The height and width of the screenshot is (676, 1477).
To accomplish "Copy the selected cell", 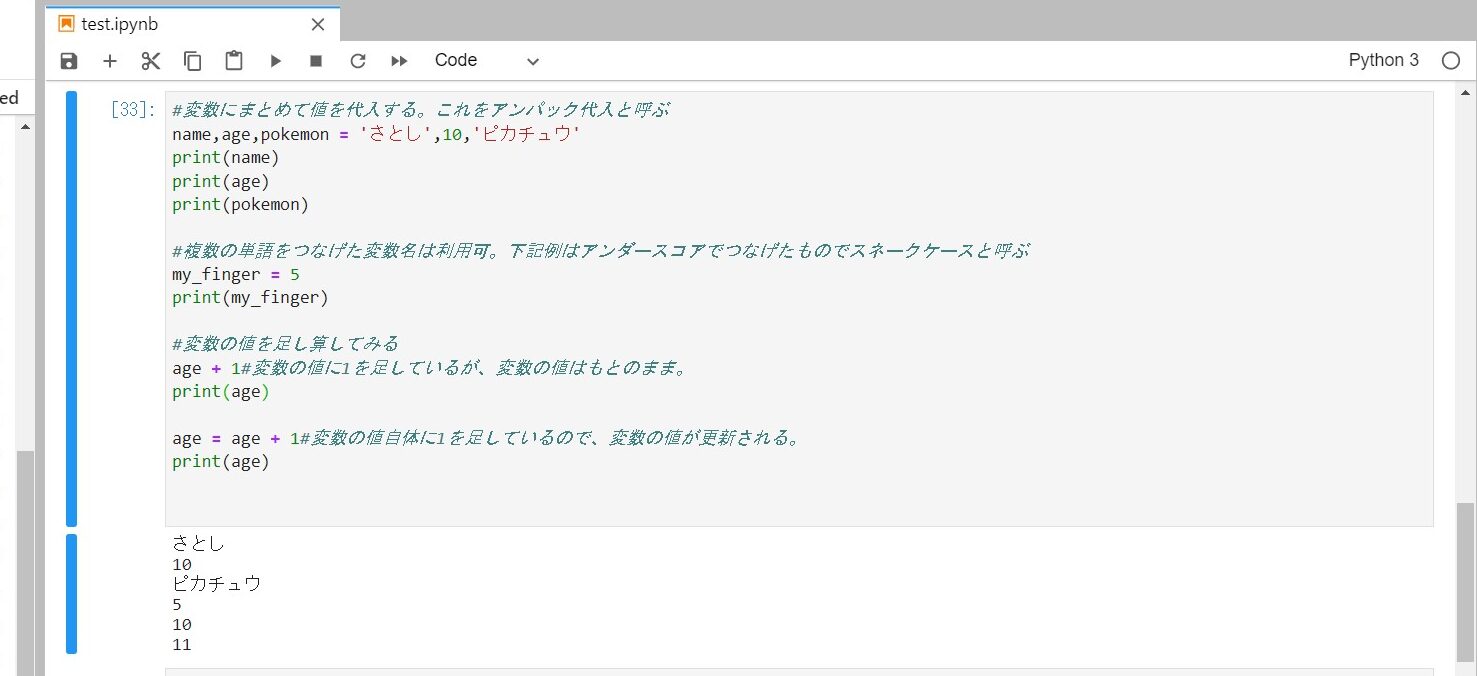I will point(192,61).
